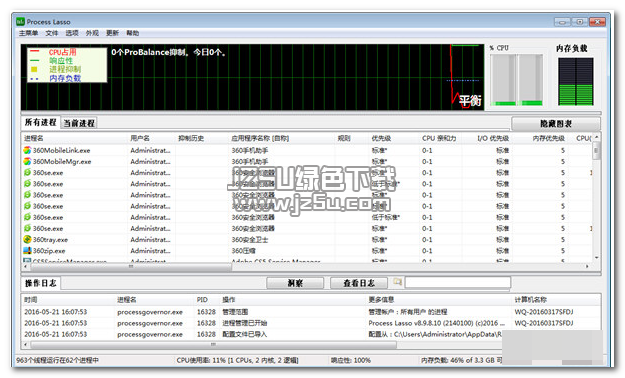
Task: Select the 360tray.exe process row
Action: [307, 240]
